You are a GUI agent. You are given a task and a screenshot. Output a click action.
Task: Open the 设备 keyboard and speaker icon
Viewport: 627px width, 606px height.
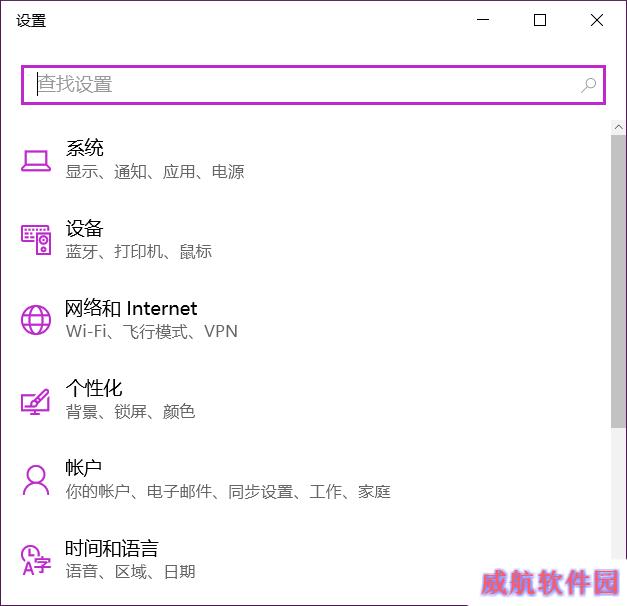pyautogui.click(x=36, y=240)
